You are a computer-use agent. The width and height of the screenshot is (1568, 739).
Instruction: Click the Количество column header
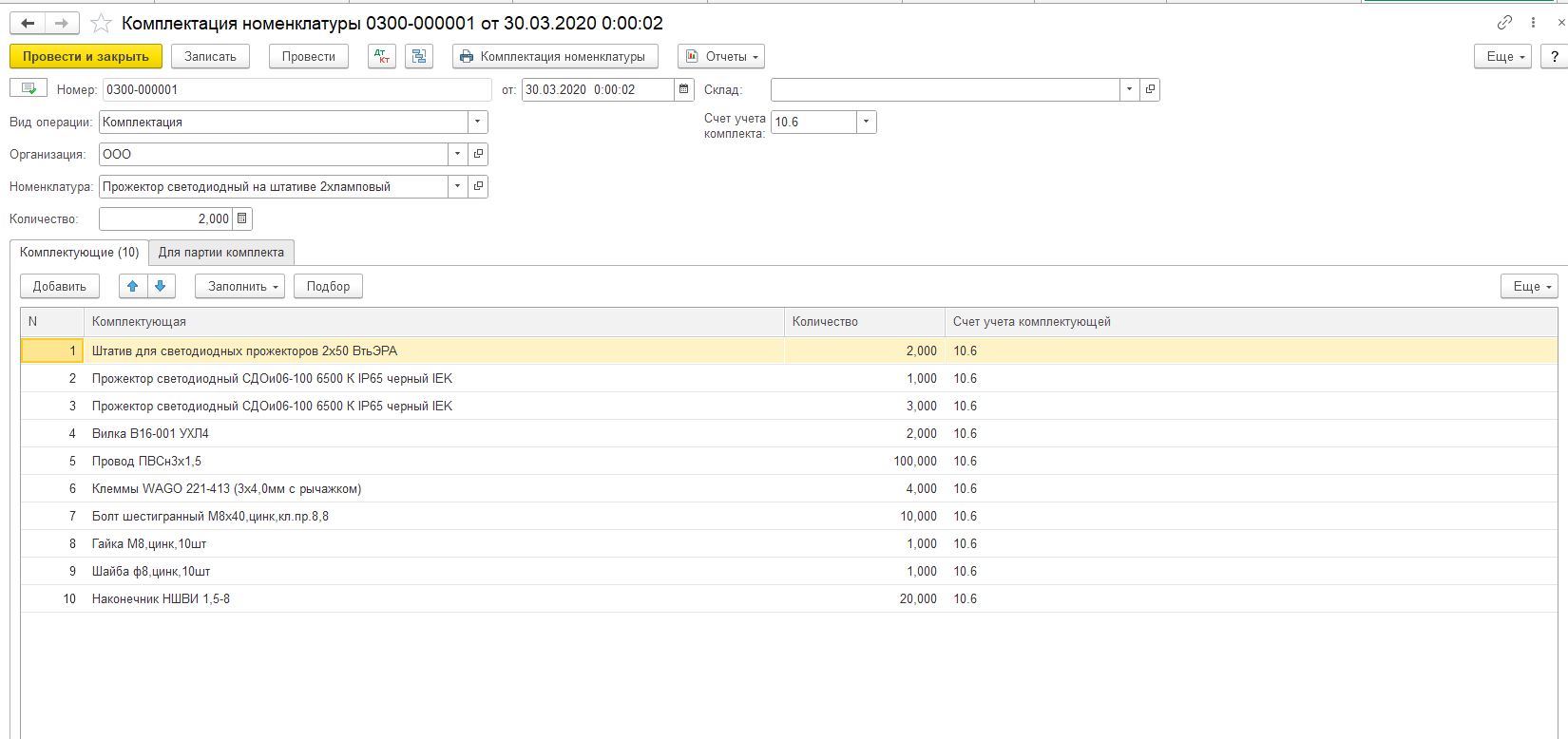coord(864,322)
